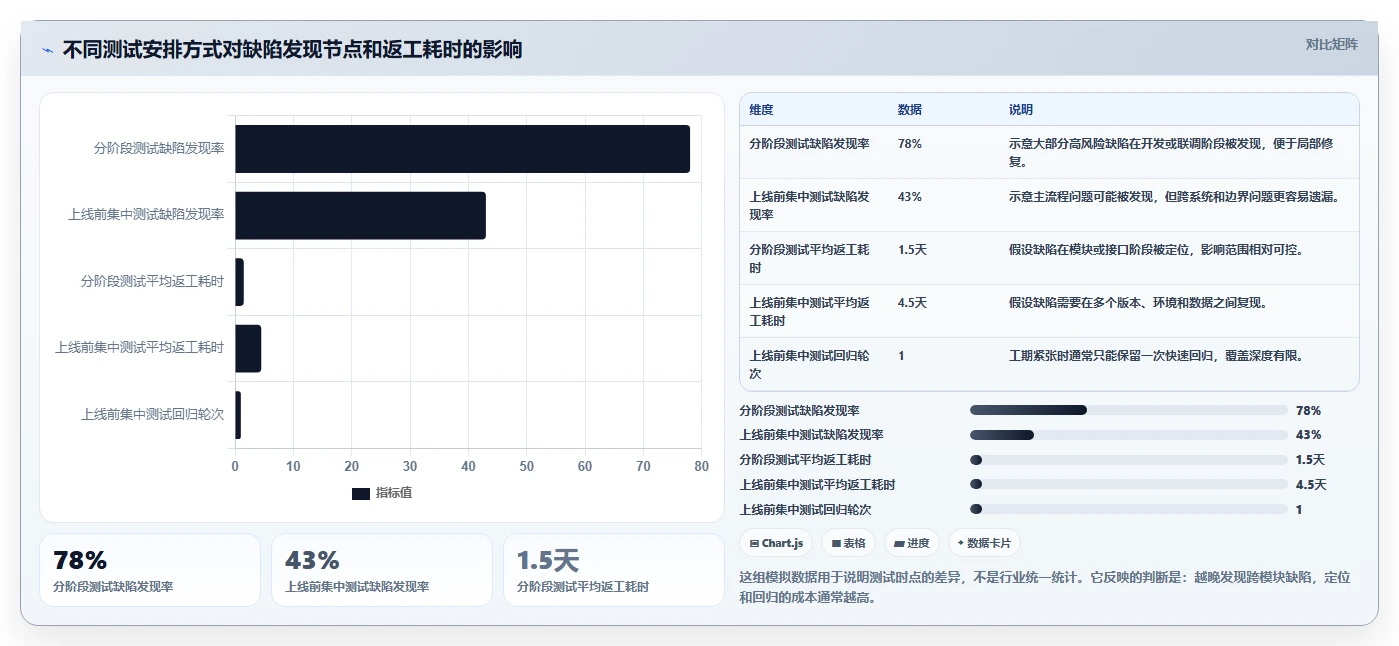
Task: Click table value 43%
Action: (910, 197)
